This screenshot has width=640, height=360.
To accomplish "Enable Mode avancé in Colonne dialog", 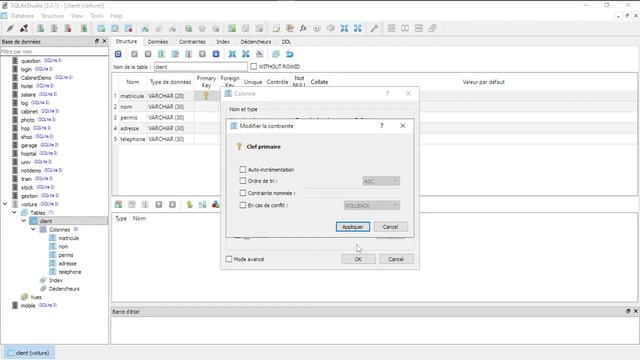I will pos(229,259).
